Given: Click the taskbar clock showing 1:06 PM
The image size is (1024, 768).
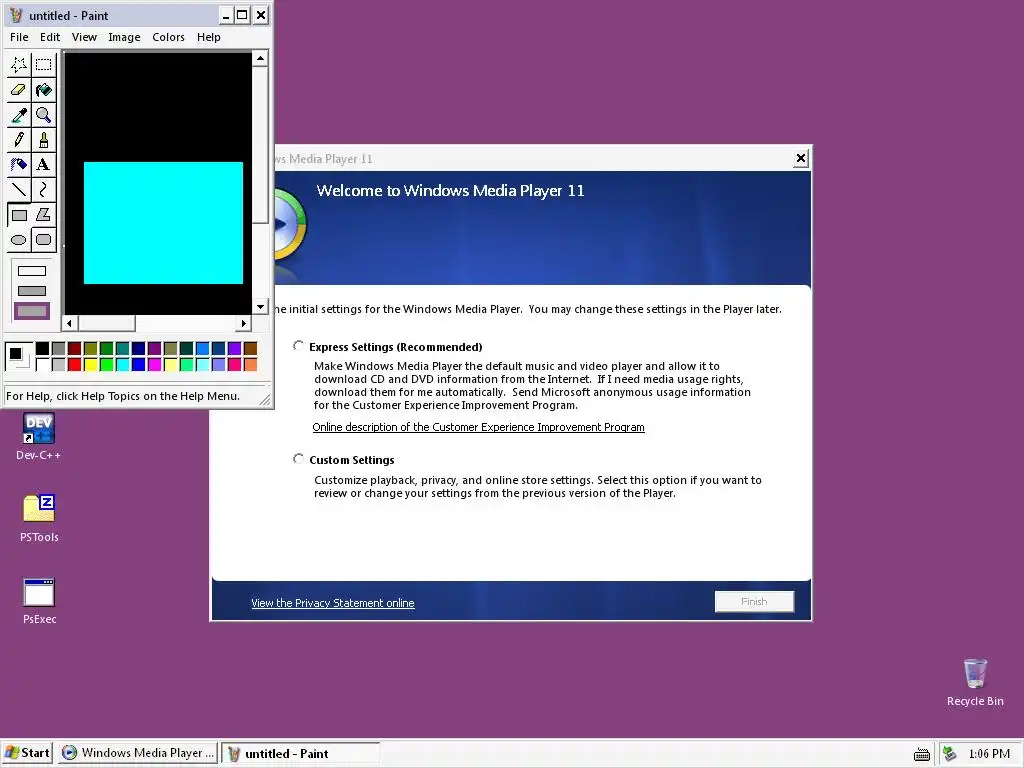Looking at the screenshot, I should 989,754.
